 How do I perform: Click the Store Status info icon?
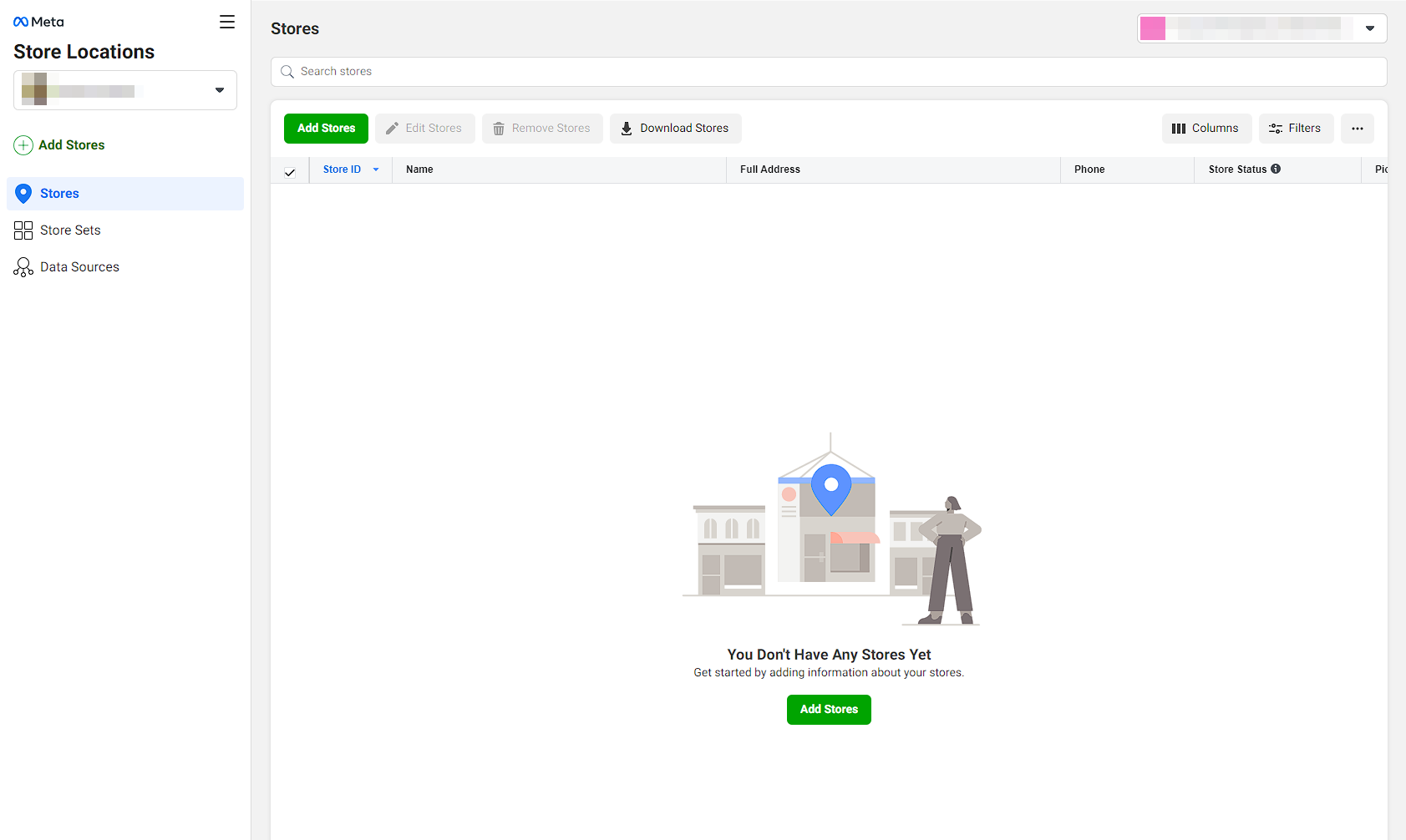(1276, 169)
